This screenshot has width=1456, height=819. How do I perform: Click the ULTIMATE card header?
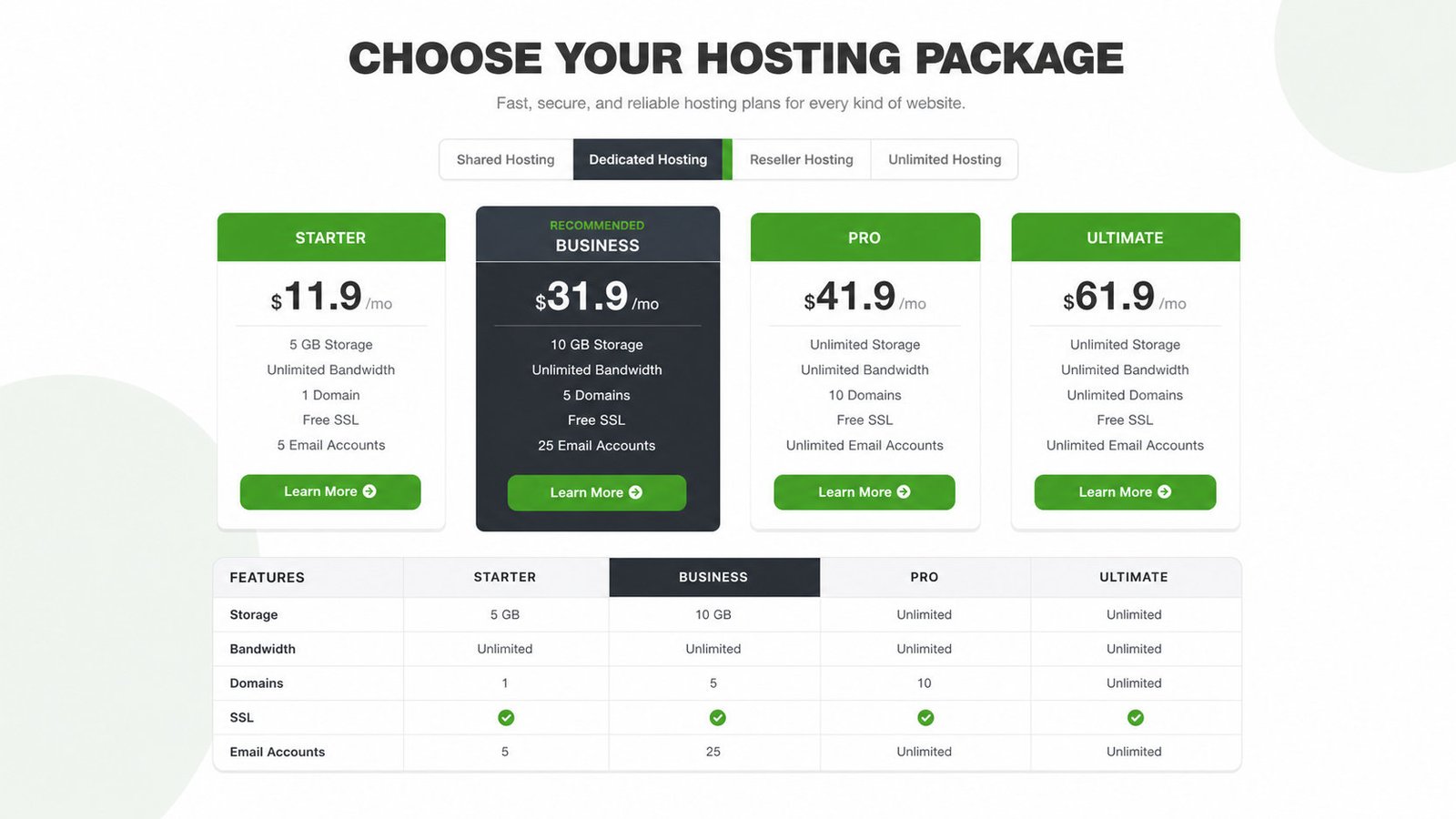1126,238
